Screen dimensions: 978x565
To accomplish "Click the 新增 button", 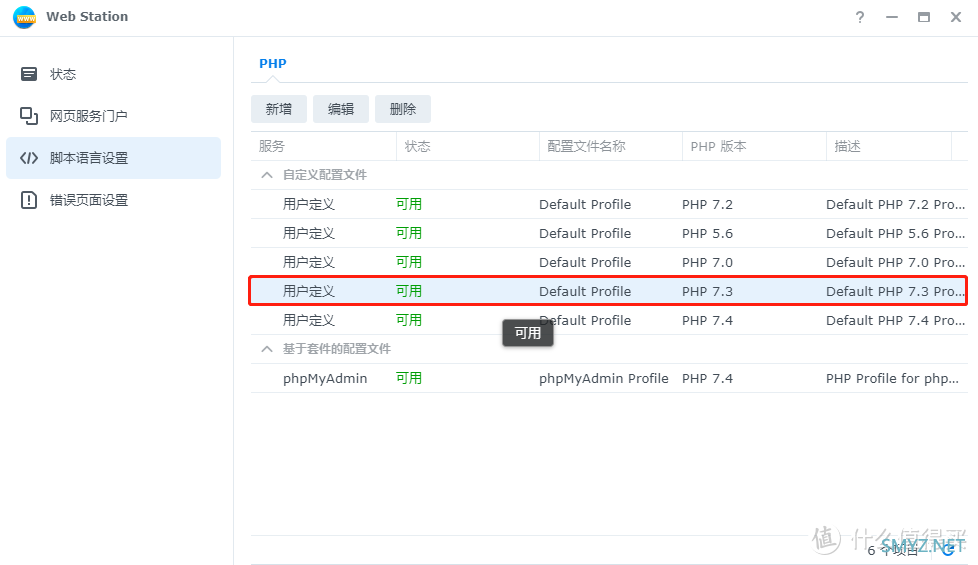I will 279,109.
